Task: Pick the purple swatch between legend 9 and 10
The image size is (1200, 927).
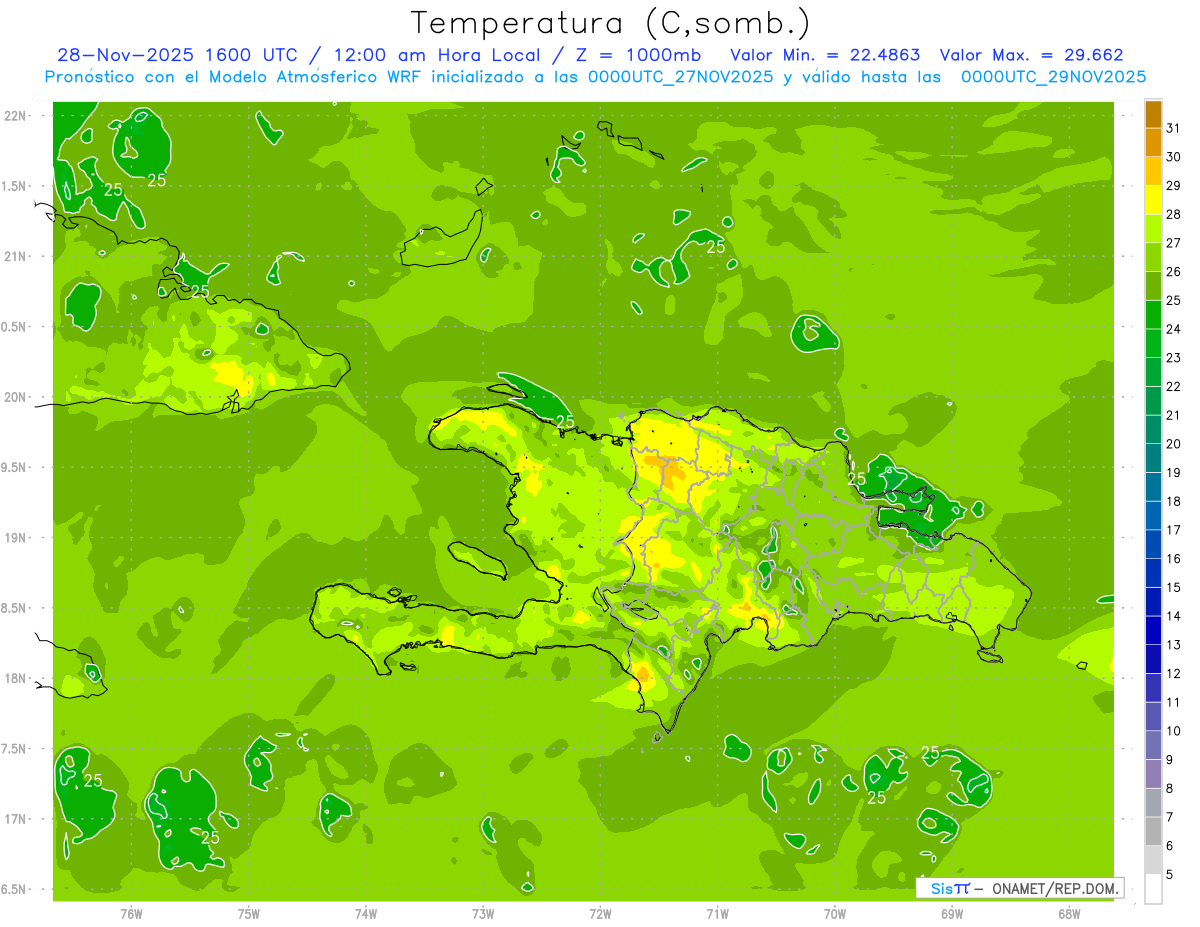Action: pyautogui.click(x=1153, y=745)
